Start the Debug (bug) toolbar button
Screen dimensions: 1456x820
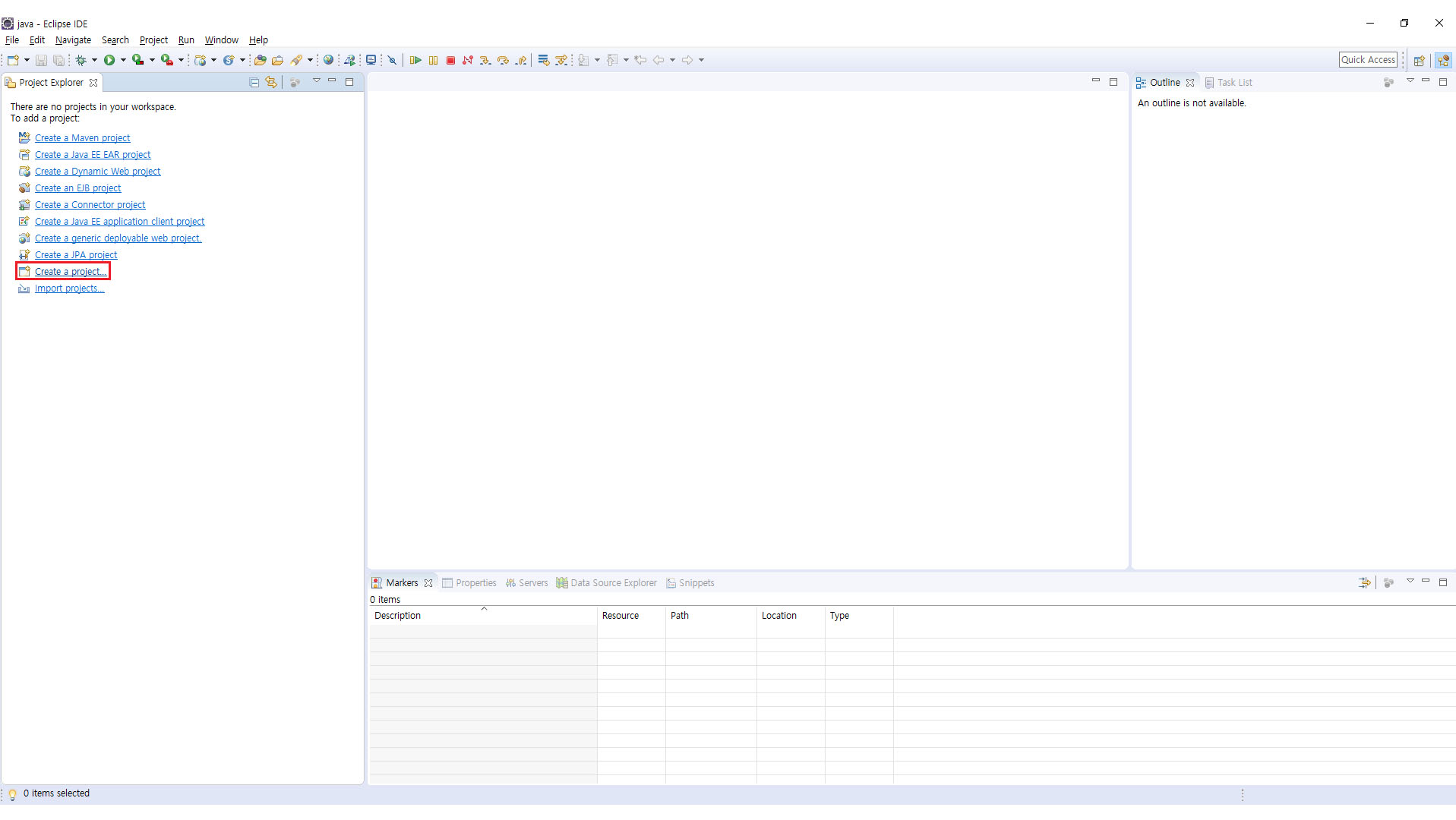81,60
